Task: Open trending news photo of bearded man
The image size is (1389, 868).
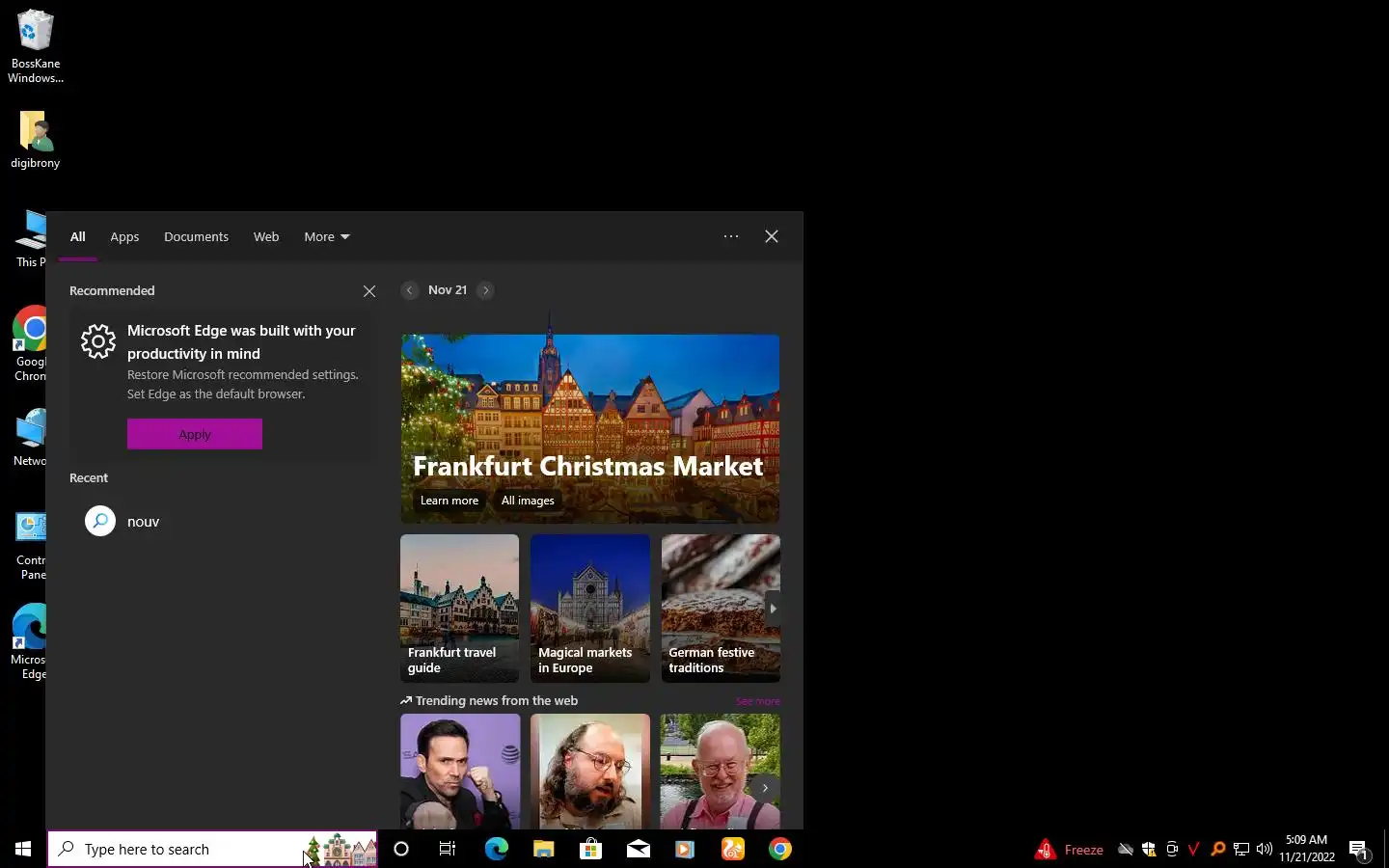Action: [590, 772]
